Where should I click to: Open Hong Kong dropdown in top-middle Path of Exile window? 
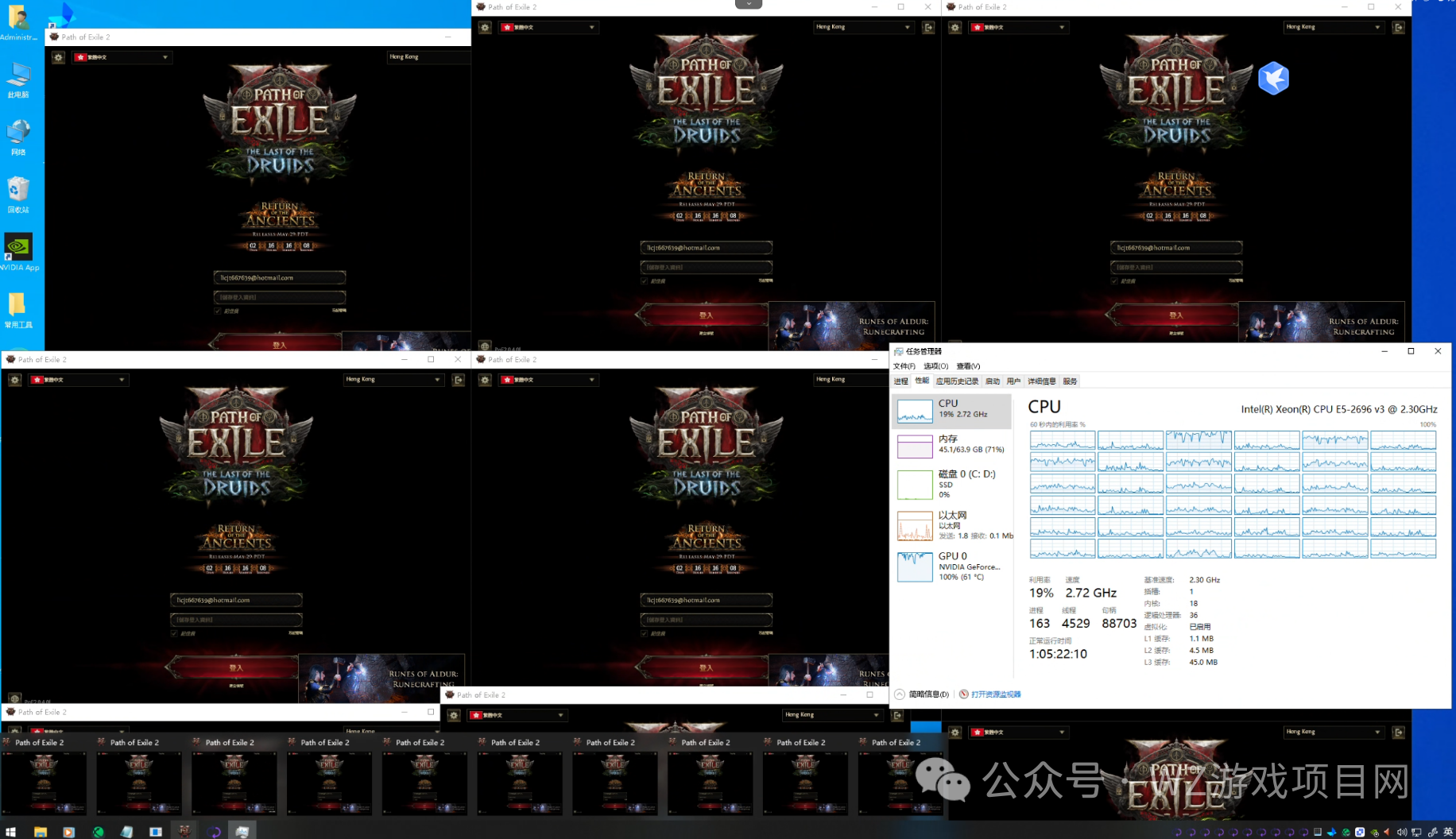(x=863, y=27)
